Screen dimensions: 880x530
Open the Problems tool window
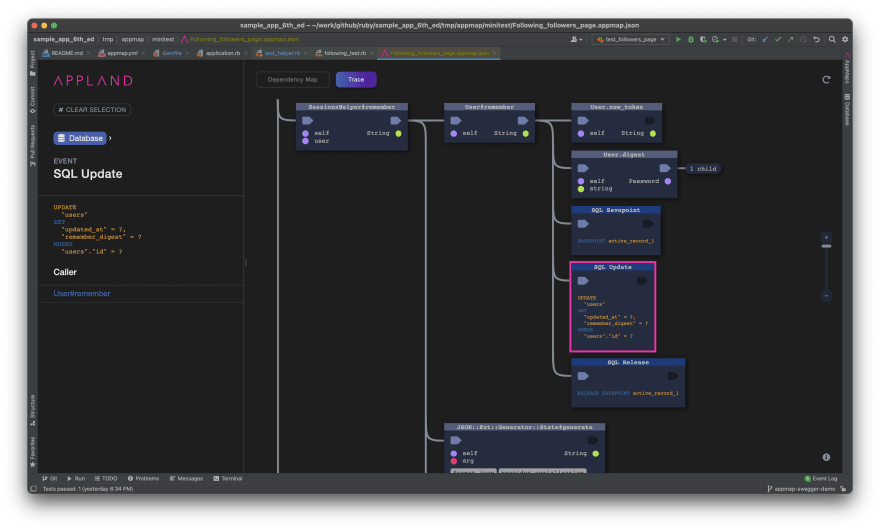click(143, 479)
